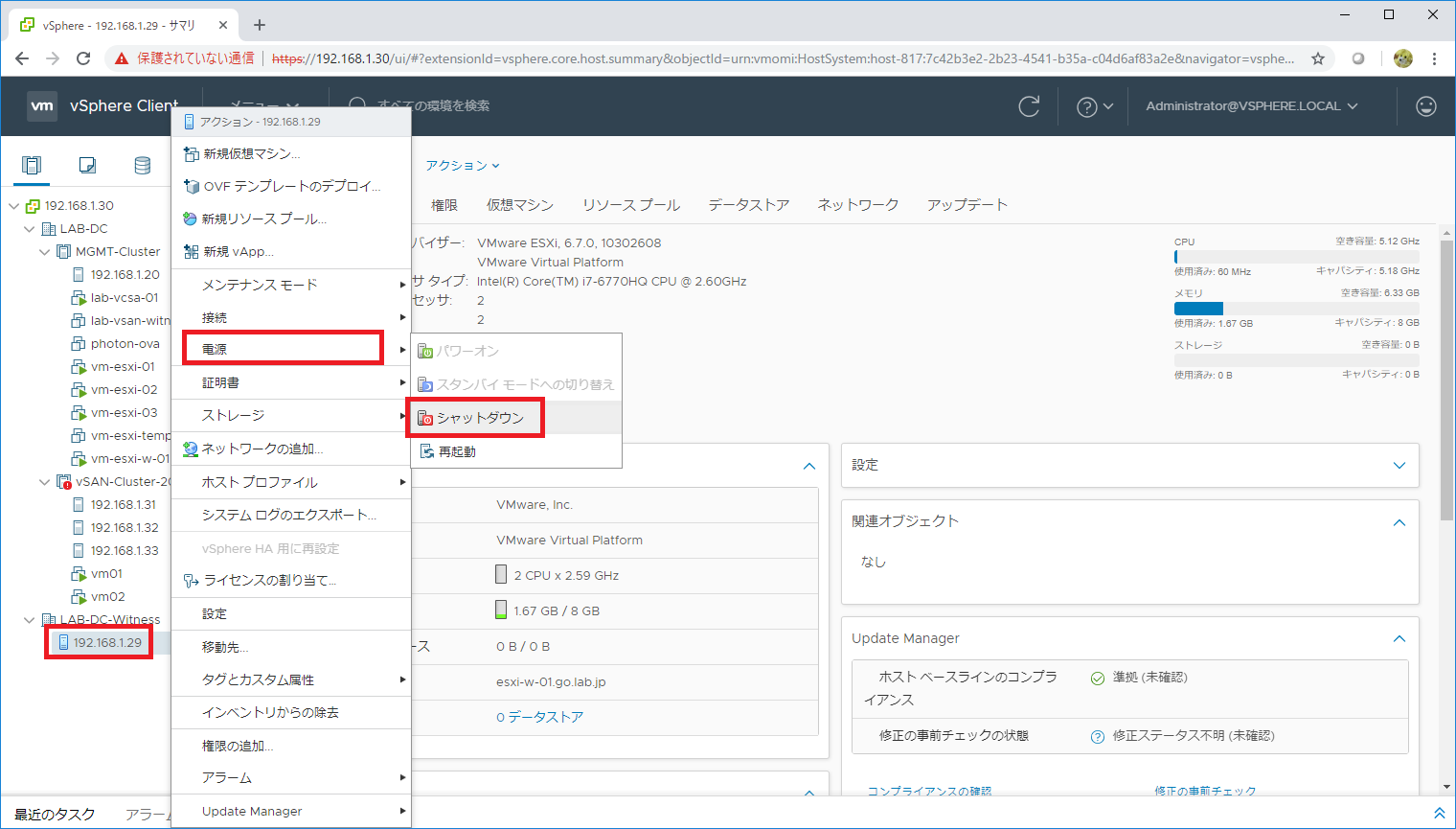Collapse the vSAN-Cluster tree node
The image size is (1456, 829).
click(x=45, y=482)
